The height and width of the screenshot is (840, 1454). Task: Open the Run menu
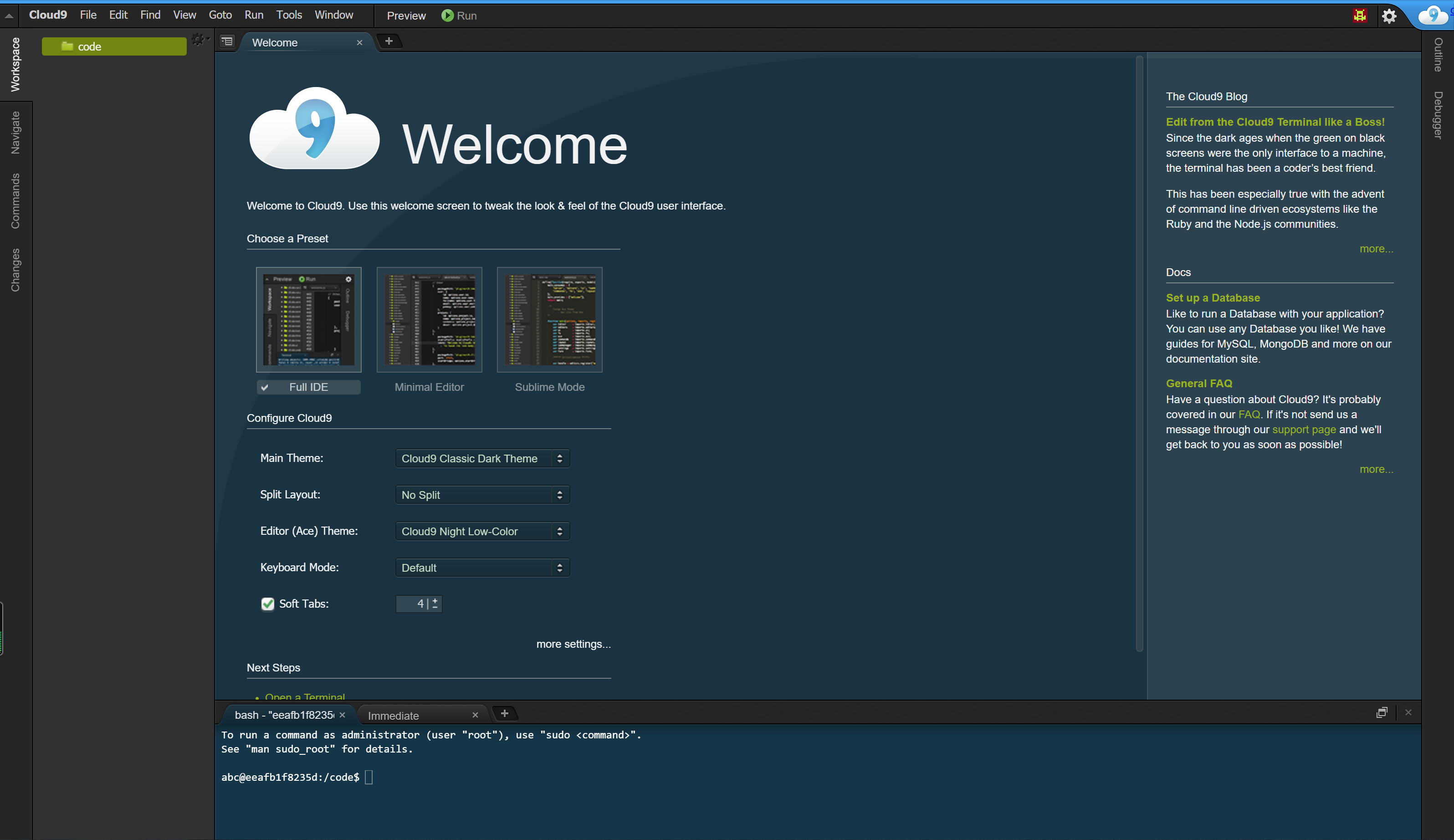tap(254, 15)
